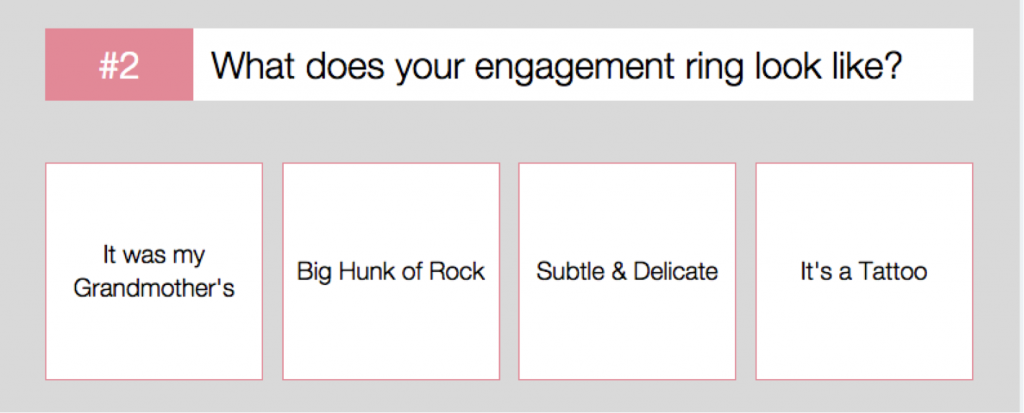The width and height of the screenshot is (1024, 413).
Task: Click the engagement ring question heading
Action: click(557, 65)
